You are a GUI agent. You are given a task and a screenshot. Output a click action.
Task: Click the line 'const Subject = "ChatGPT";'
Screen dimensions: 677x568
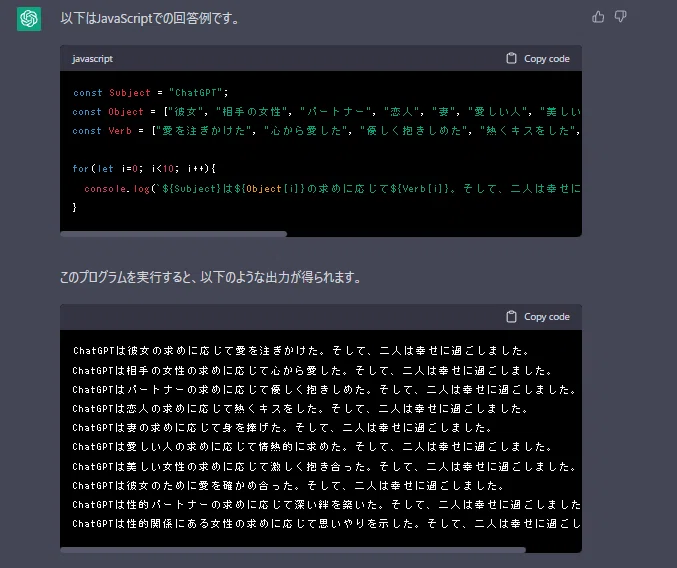click(151, 92)
